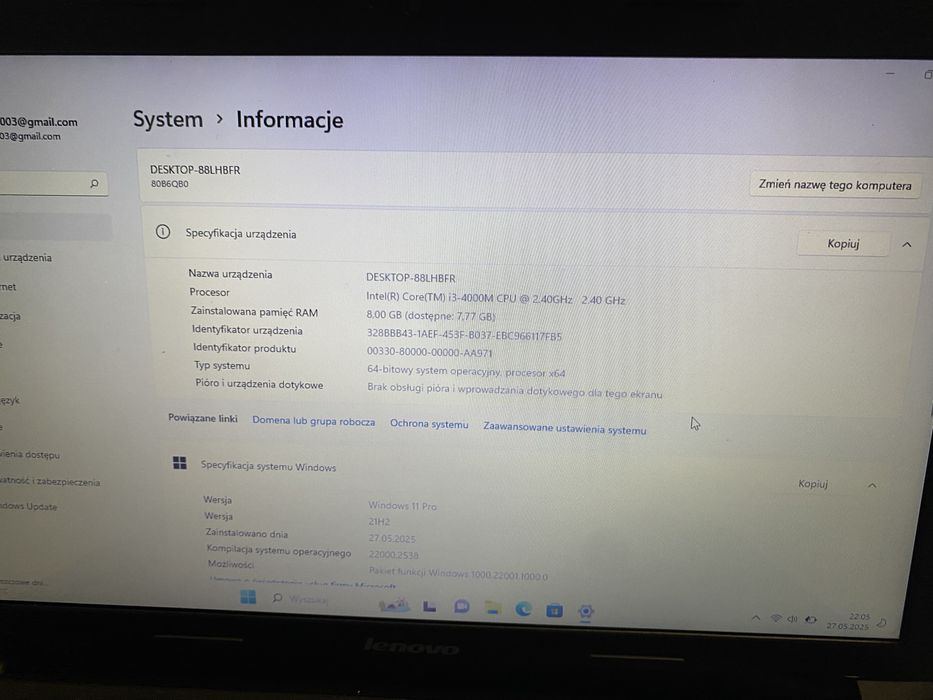Click the info icon beside Specyfikacja urządzenia
Image resolution: width=933 pixels, height=700 pixels.
point(162,232)
